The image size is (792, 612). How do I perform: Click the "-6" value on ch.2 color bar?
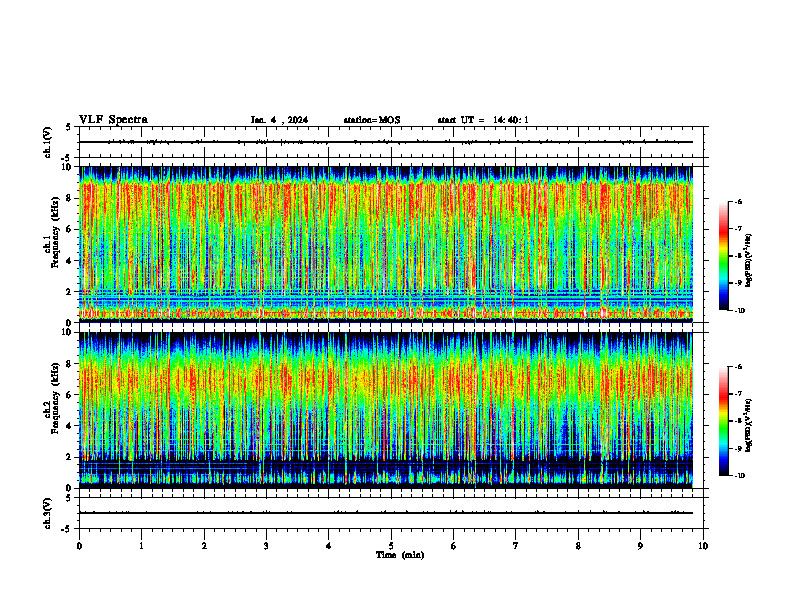(738, 367)
